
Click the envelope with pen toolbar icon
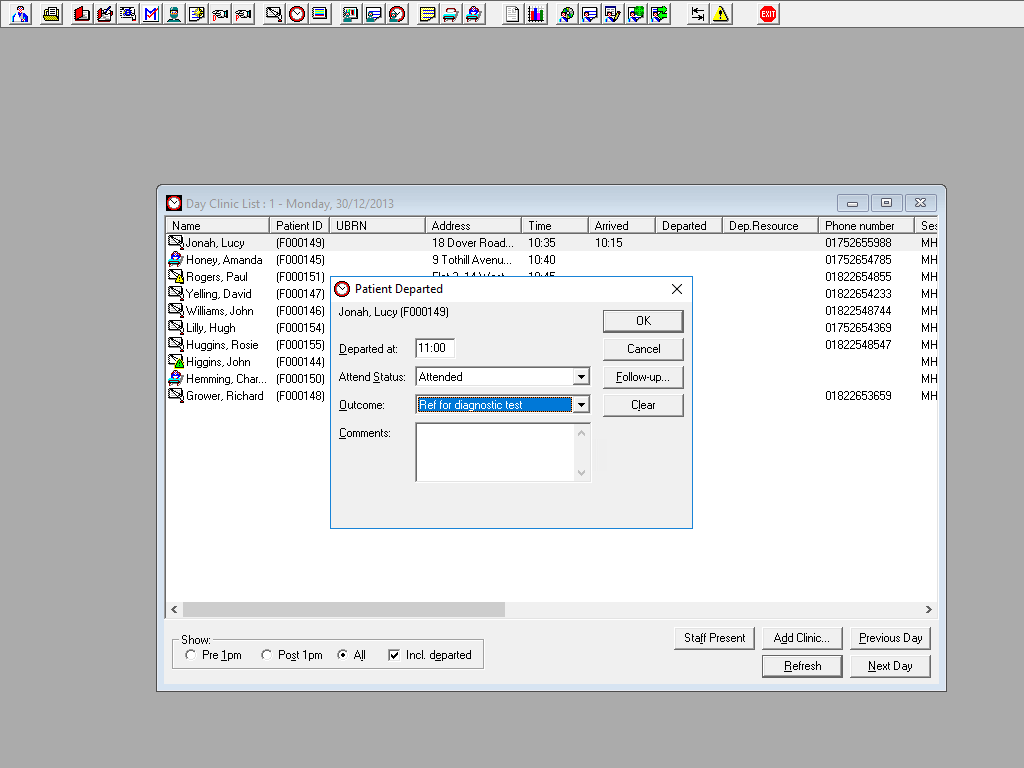(x=274, y=14)
